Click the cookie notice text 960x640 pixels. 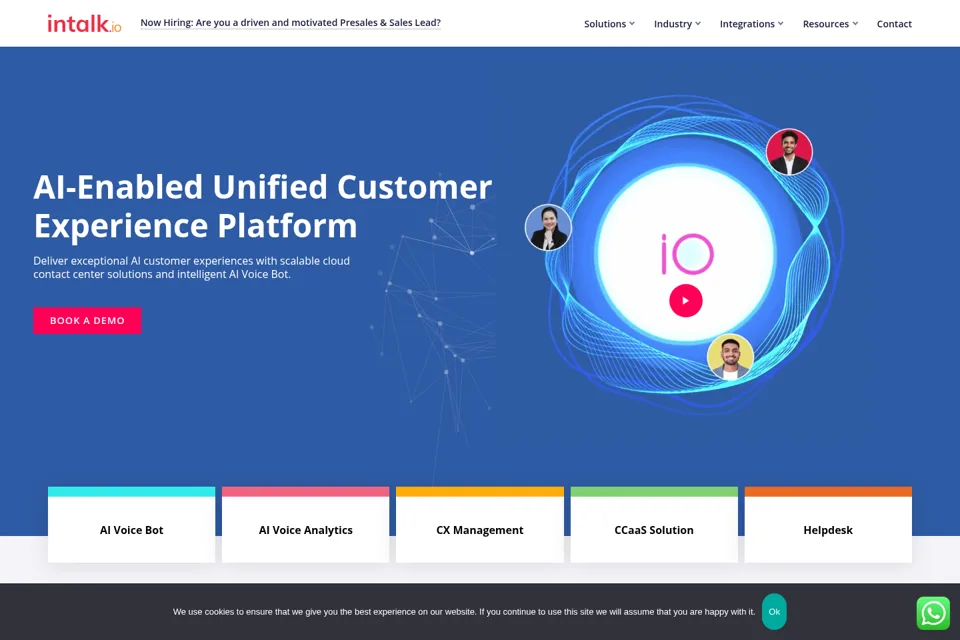coord(463,612)
